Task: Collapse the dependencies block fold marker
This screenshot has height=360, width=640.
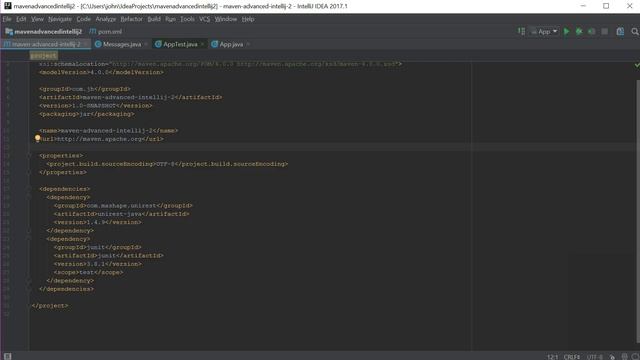Action: pos(29,189)
